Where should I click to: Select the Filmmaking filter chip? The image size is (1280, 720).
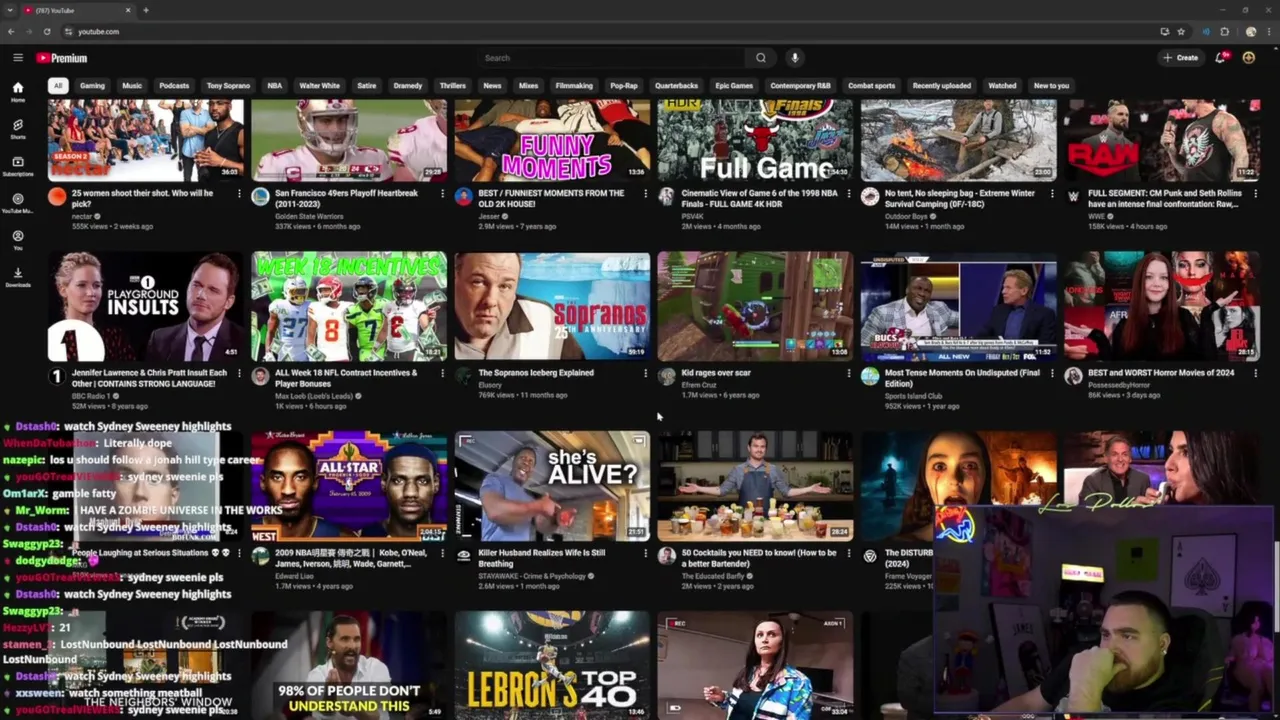click(x=574, y=86)
